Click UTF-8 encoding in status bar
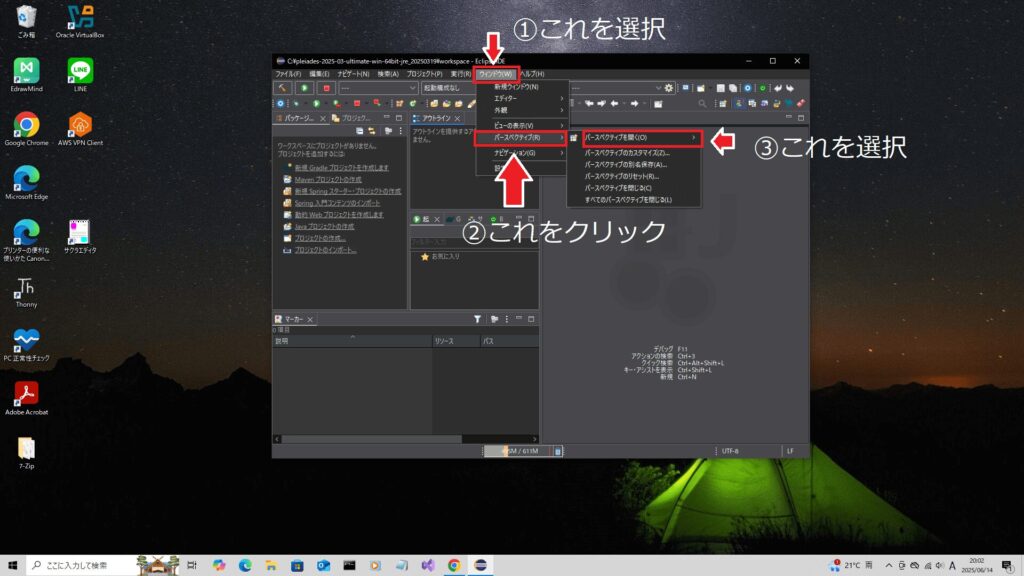Image resolution: width=1024 pixels, height=576 pixels. (x=730, y=451)
